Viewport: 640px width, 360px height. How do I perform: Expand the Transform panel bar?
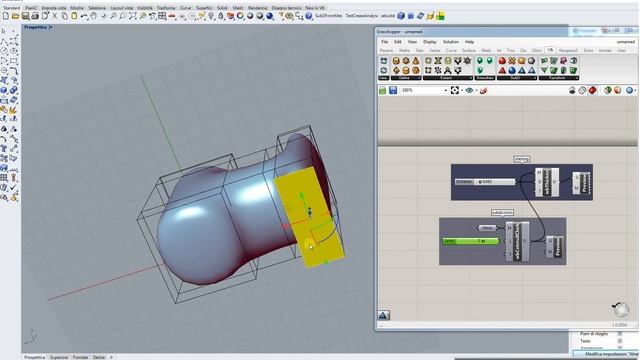[x=558, y=78]
